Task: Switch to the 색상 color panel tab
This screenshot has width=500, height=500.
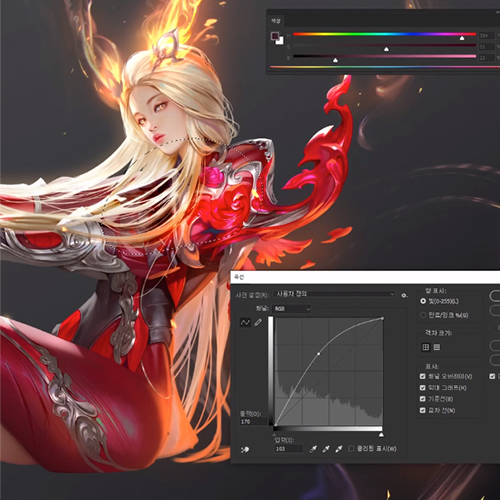Action: 276,21
